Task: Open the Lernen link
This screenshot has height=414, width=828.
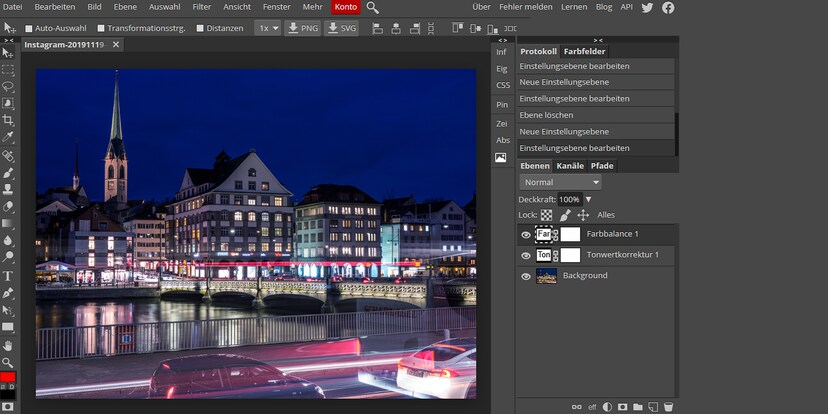Action: (x=574, y=7)
